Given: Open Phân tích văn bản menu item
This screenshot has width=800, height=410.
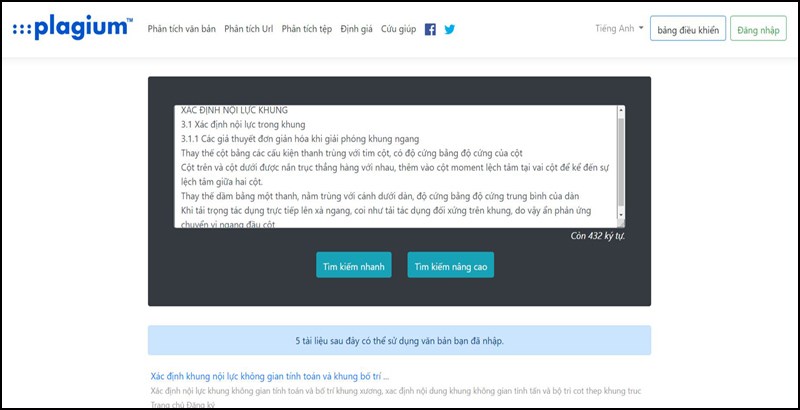Looking at the screenshot, I should 182,29.
